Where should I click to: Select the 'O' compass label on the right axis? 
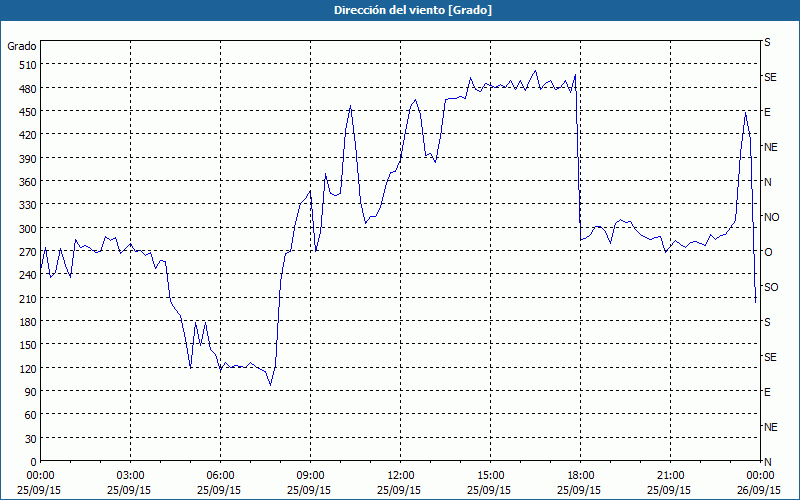coord(768,252)
